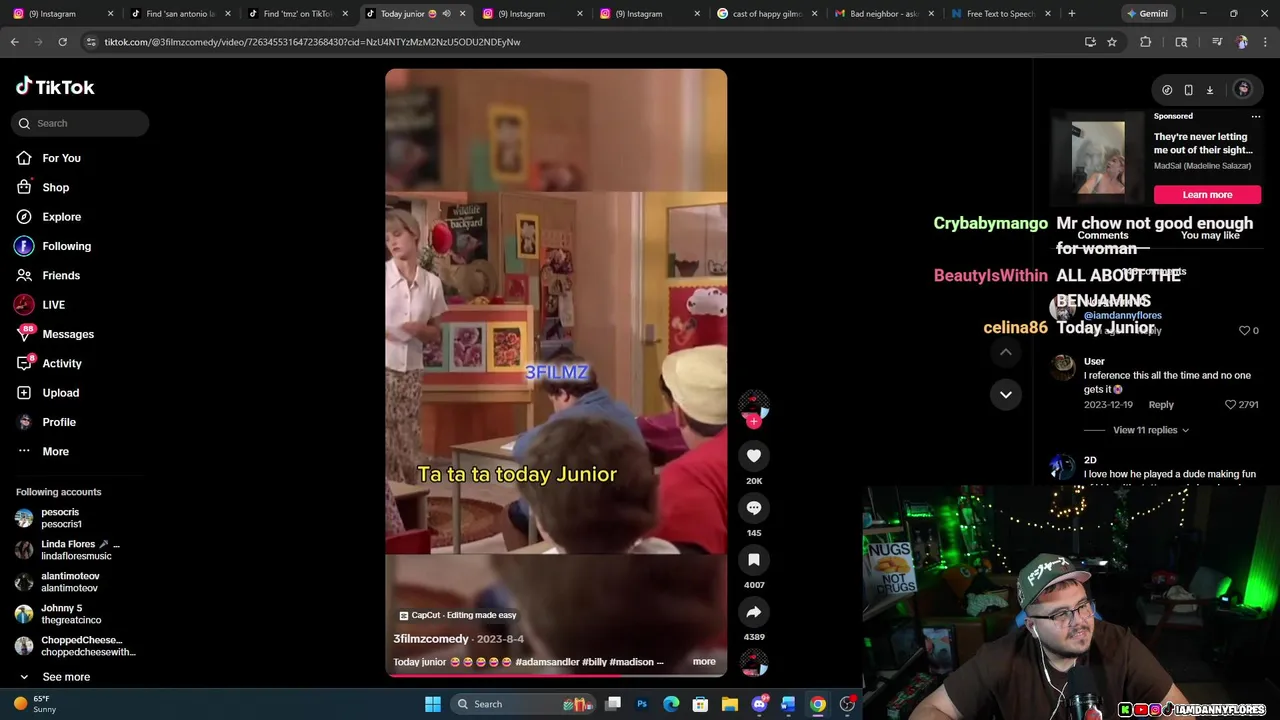1280x720 pixels.
Task: Open the Shop bag icon
Action: 24,187
